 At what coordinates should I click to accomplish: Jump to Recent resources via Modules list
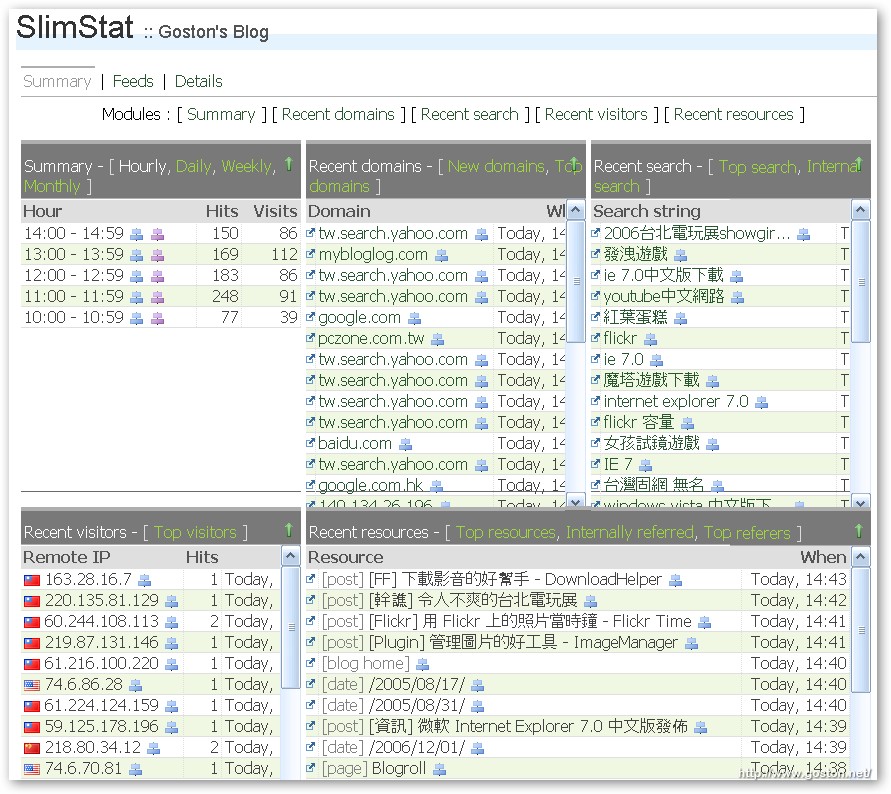[x=734, y=114]
